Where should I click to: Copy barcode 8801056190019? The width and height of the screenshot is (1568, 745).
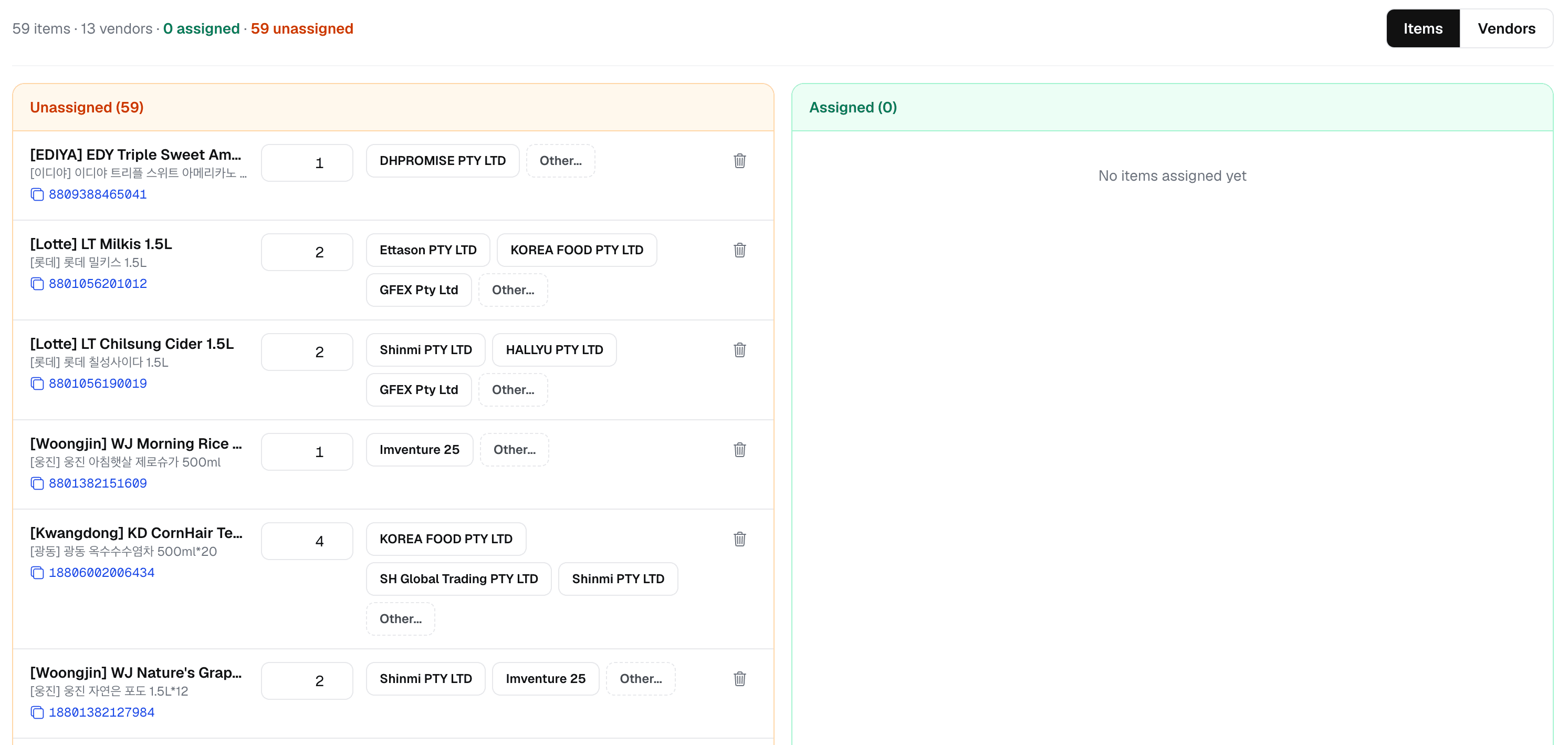click(37, 384)
